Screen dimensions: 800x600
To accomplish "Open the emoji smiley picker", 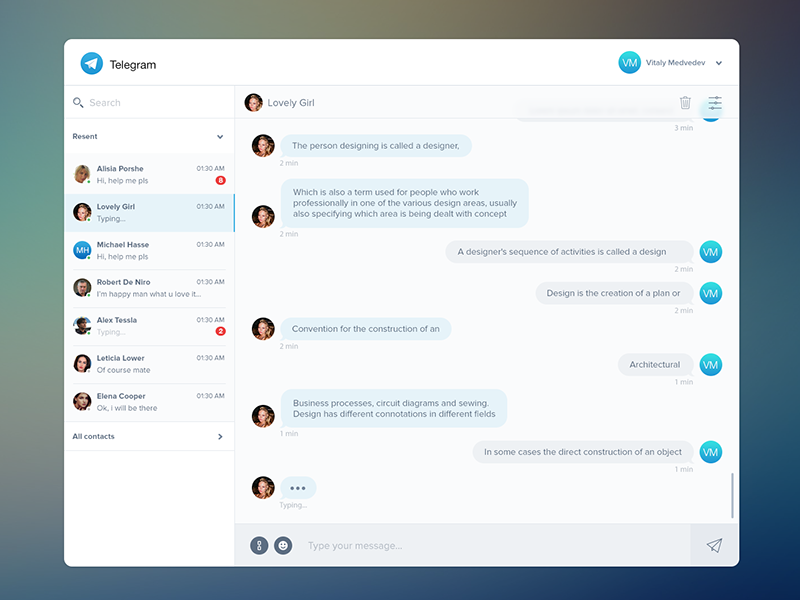I will click(283, 546).
